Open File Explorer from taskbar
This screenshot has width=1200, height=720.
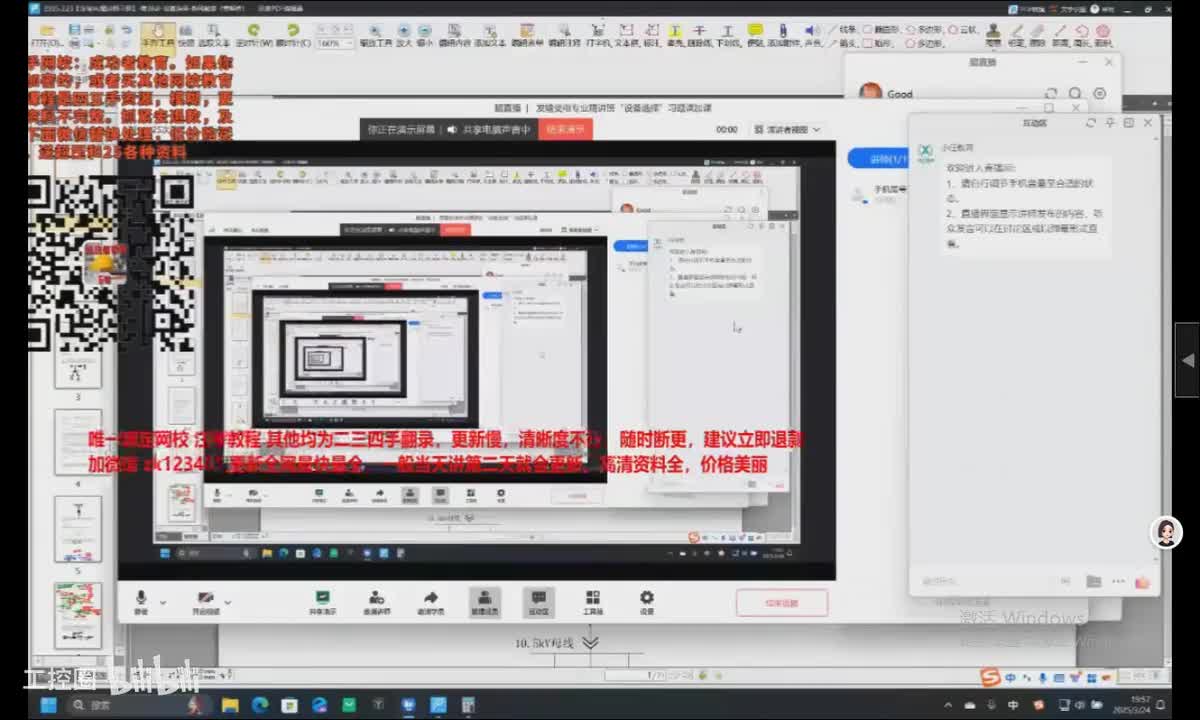pos(230,705)
